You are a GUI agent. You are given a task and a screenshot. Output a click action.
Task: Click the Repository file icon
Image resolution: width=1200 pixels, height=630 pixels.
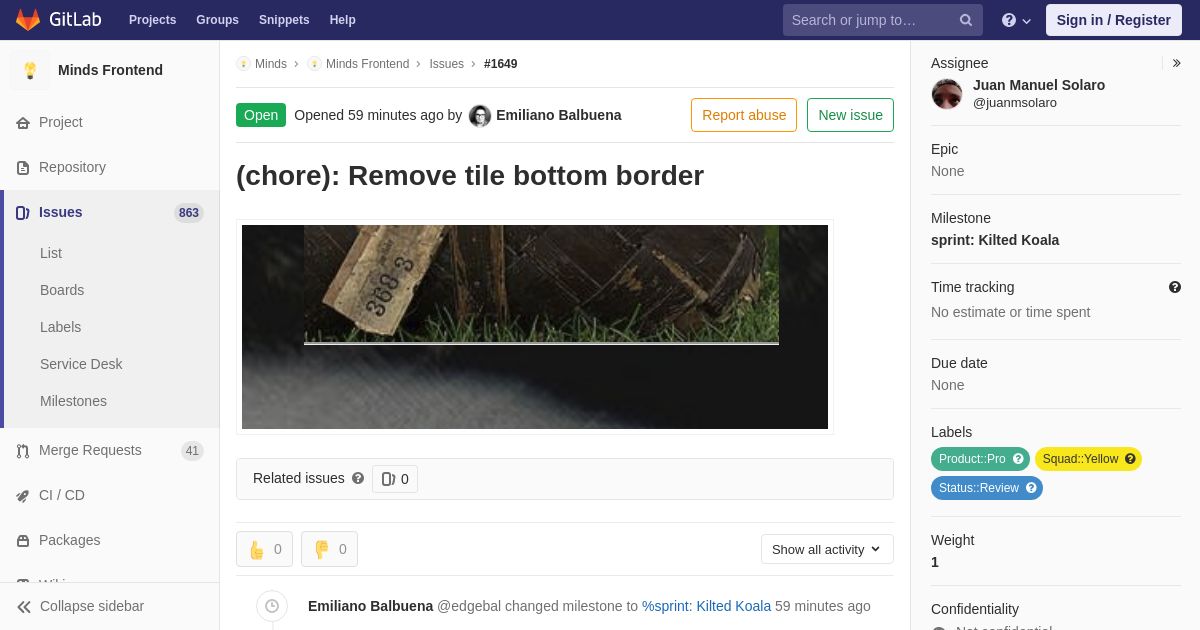coord(23,167)
